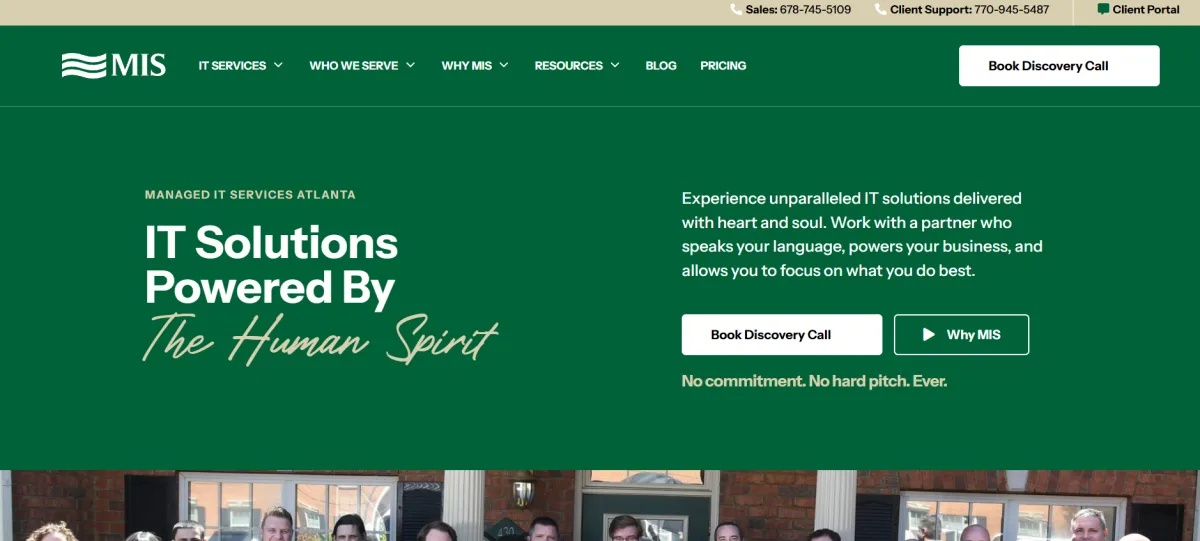Click the play triangle in Why MIS button

tap(929, 335)
